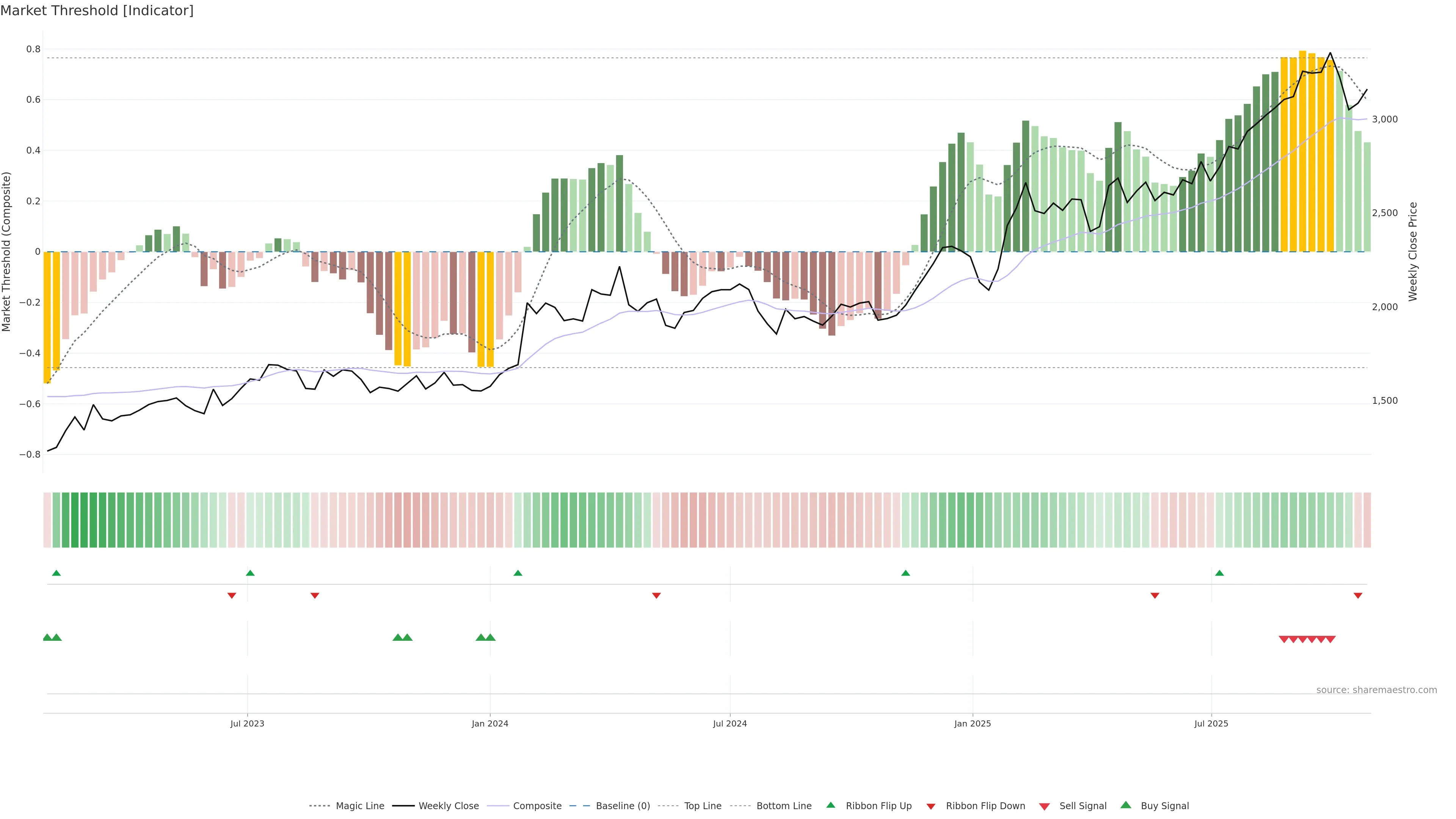Click the ribbon flip down marker after Jul 2023
The height and width of the screenshot is (819, 1456).
coord(315,596)
